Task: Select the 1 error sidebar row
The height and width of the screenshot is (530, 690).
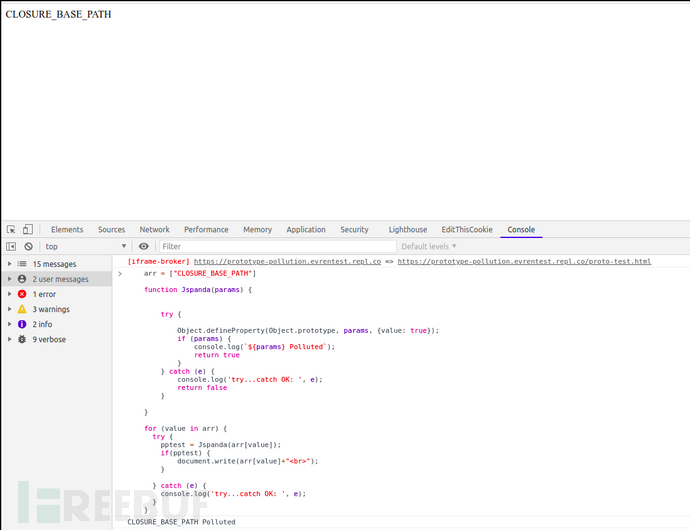Action: (x=57, y=294)
